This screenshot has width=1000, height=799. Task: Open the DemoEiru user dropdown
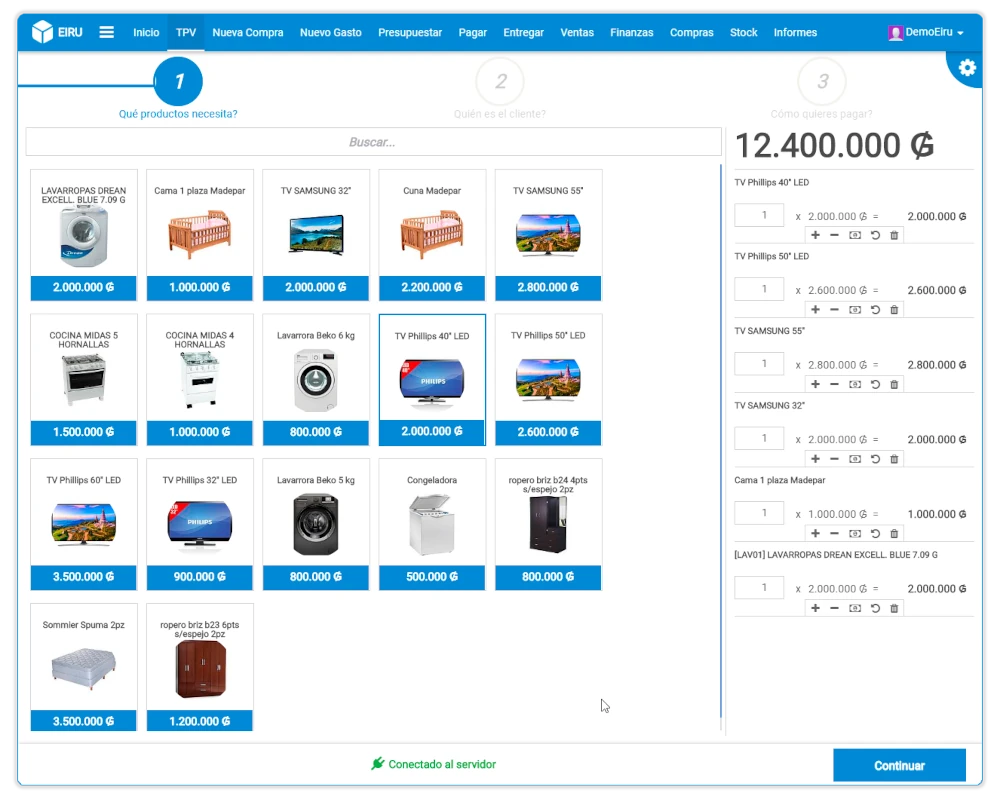925,32
